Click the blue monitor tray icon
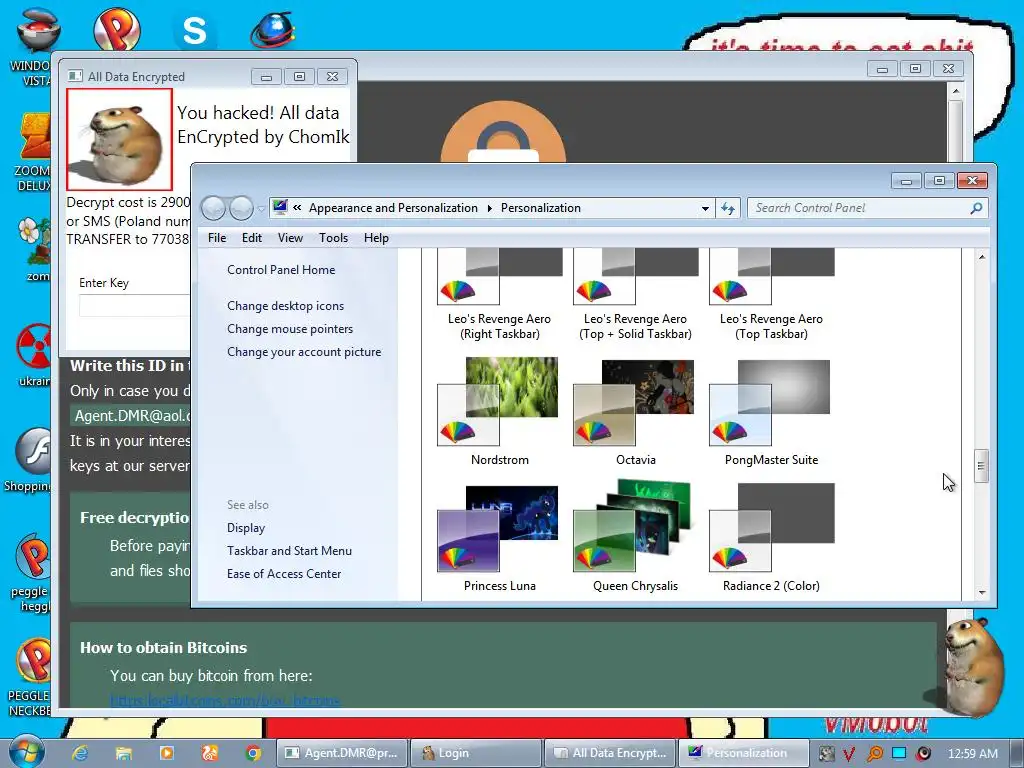Image resolution: width=1024 pixels, height=768 pixels. pyautogui.click(x=899, y=753)
